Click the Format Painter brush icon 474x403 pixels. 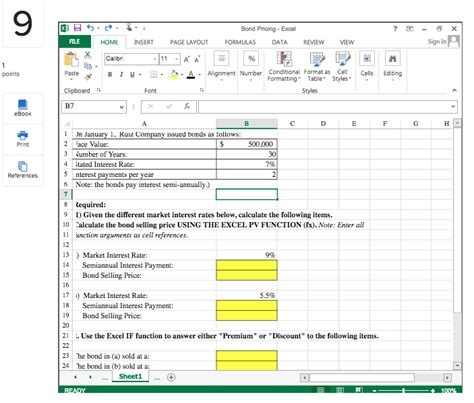pyautogui.click(x=88, y=77)
